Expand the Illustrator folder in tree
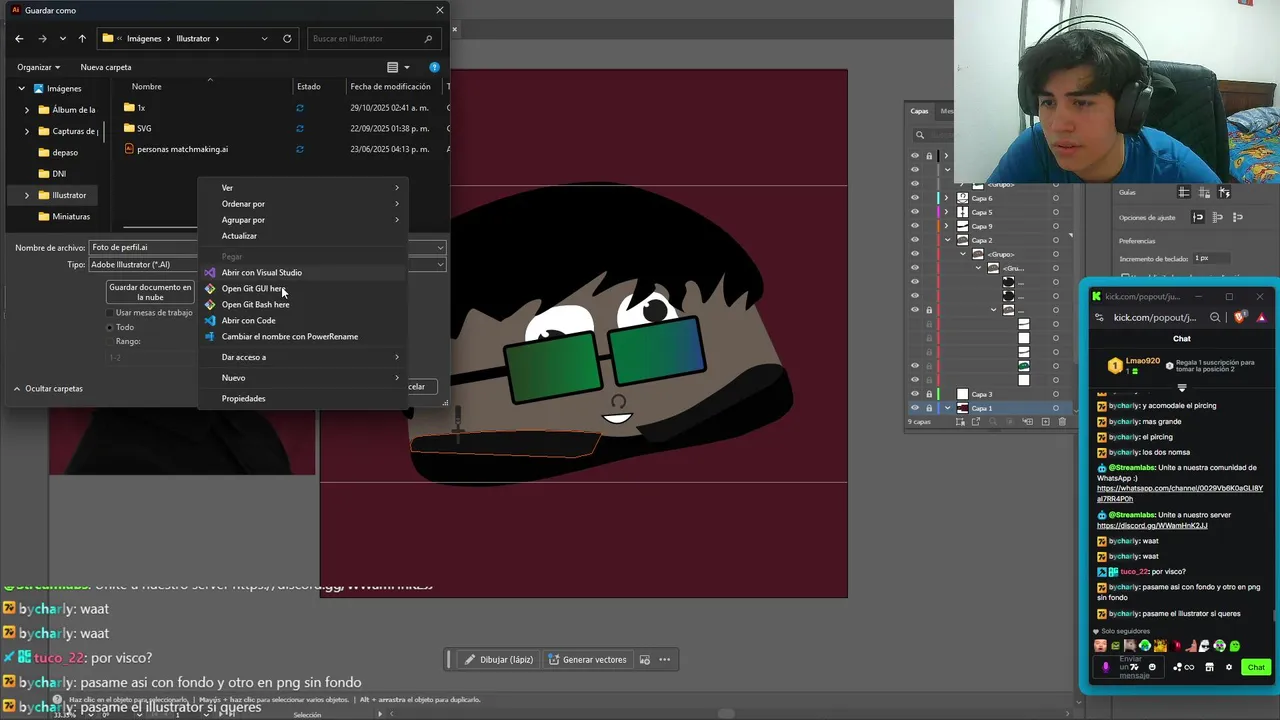This screenshot has height=720, width=1280. [x=27, y=195]
